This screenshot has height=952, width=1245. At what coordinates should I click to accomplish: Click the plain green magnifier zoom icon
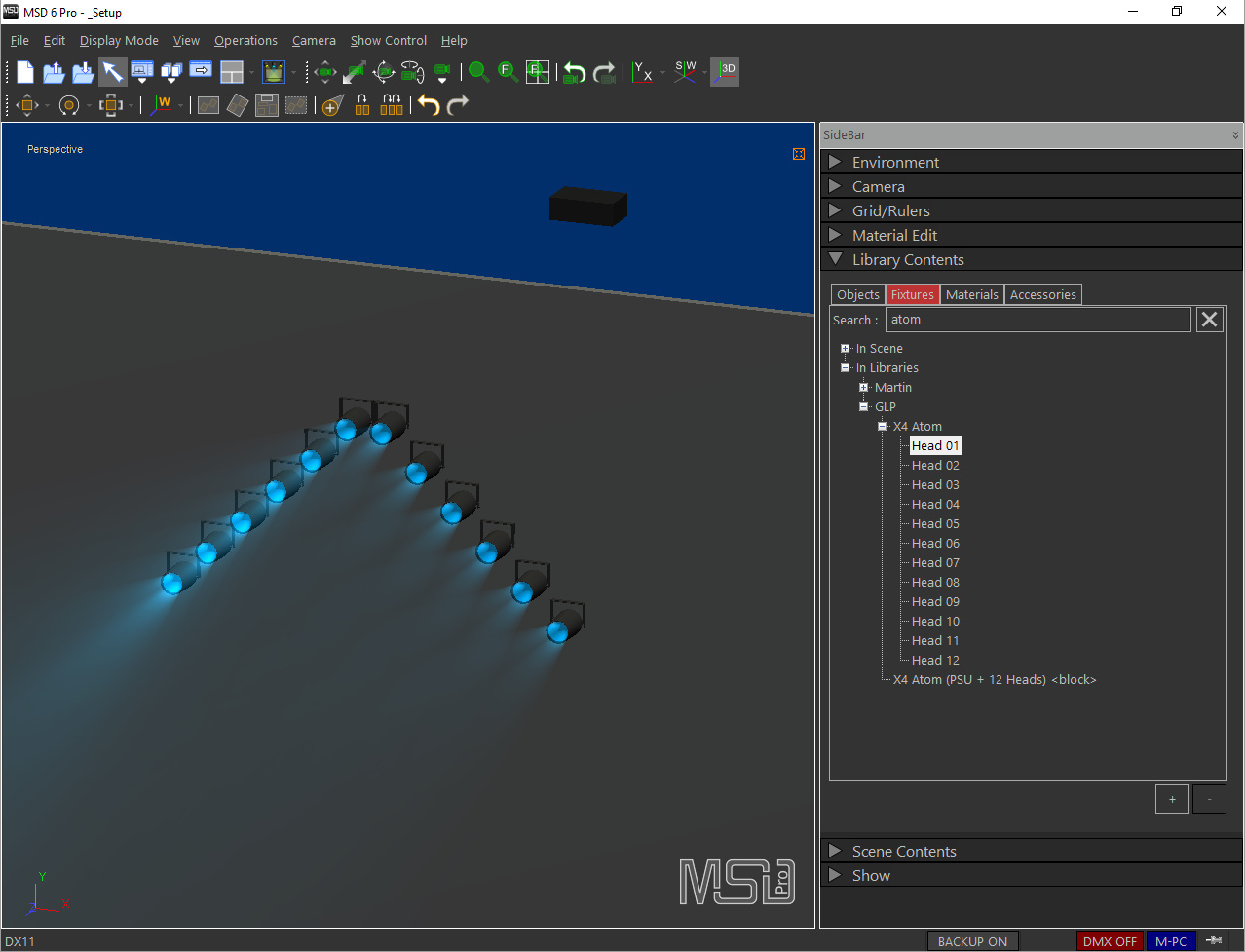point(478,72)
